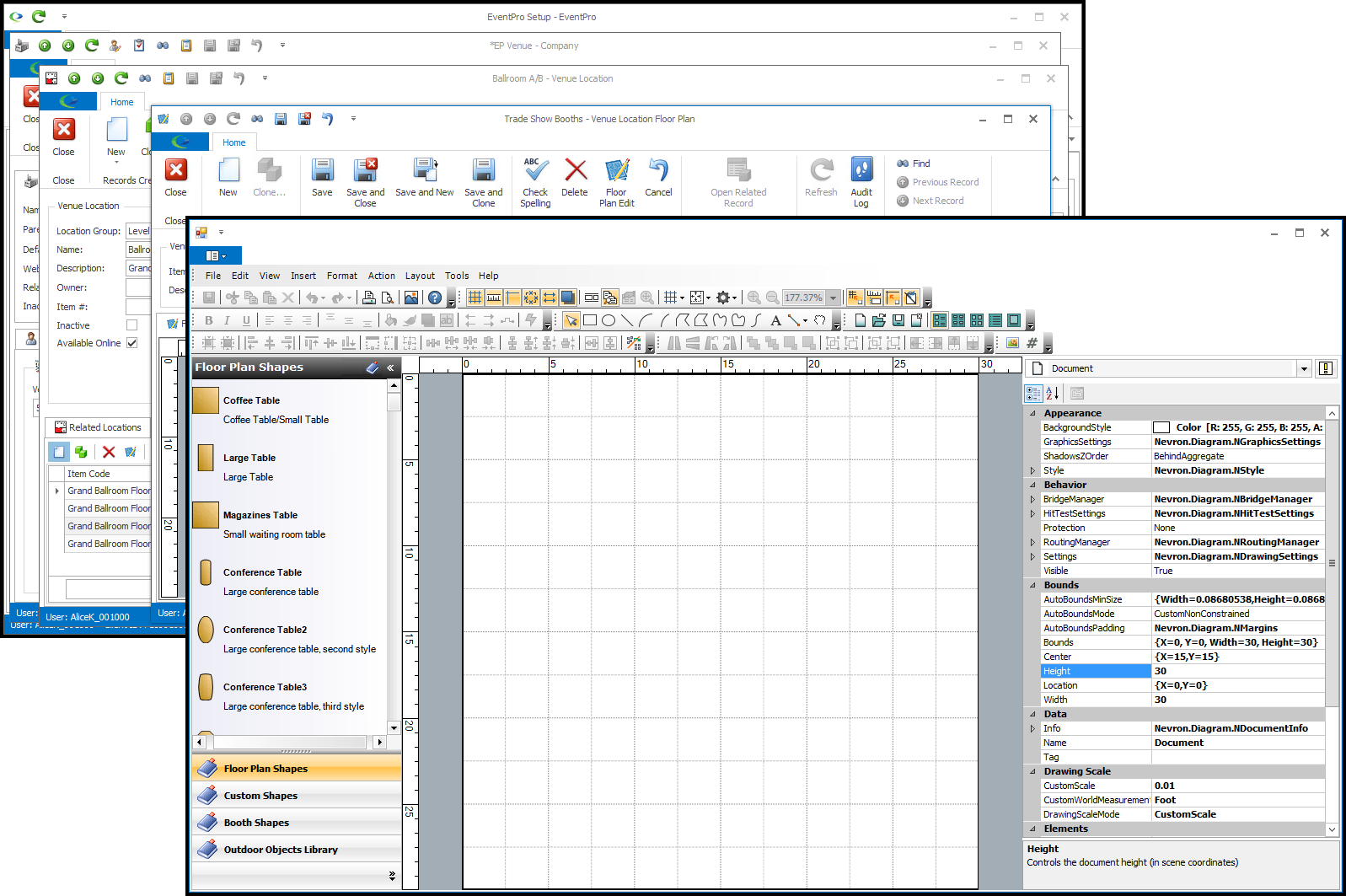This screenshot has width=1346, height=896.
Task: Select the Ellipse drawing tool
Action: coord(609,320)
